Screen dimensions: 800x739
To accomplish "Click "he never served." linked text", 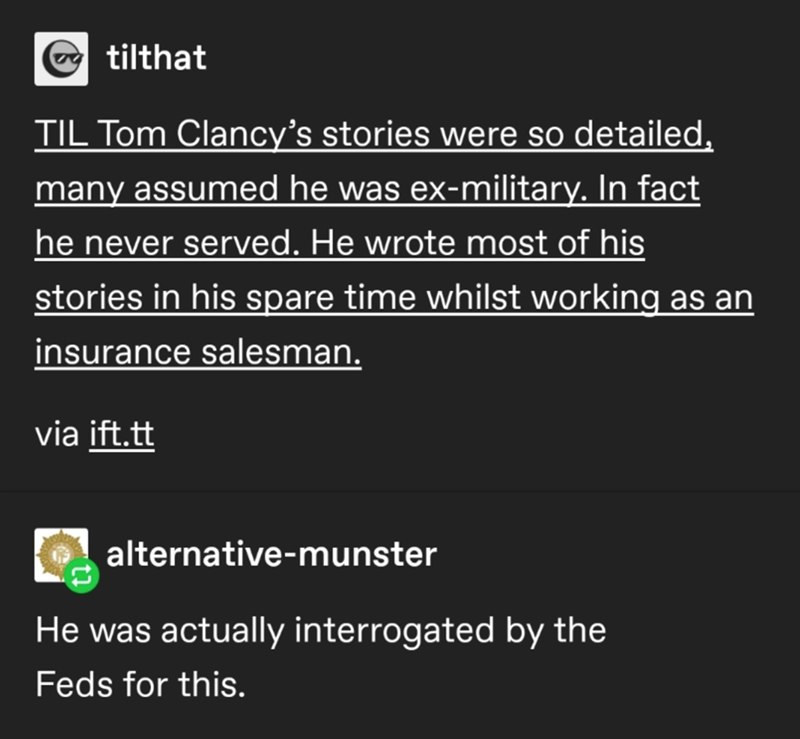I will [x=156, y=244].
